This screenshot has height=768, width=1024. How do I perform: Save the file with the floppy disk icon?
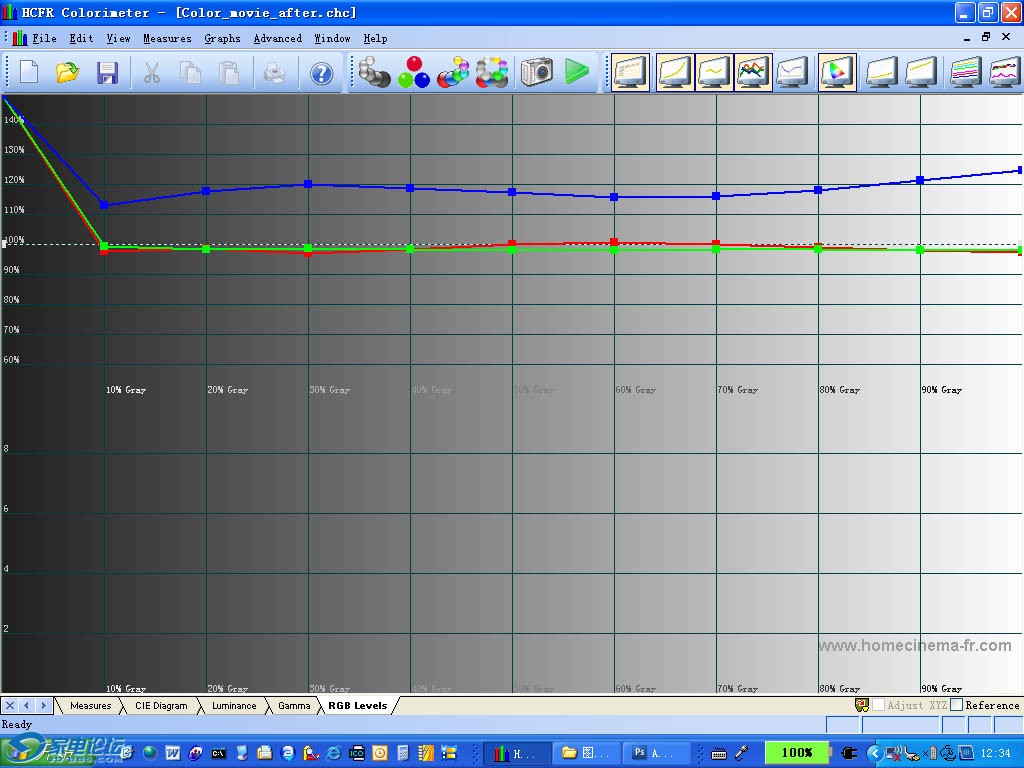[107, 73]
